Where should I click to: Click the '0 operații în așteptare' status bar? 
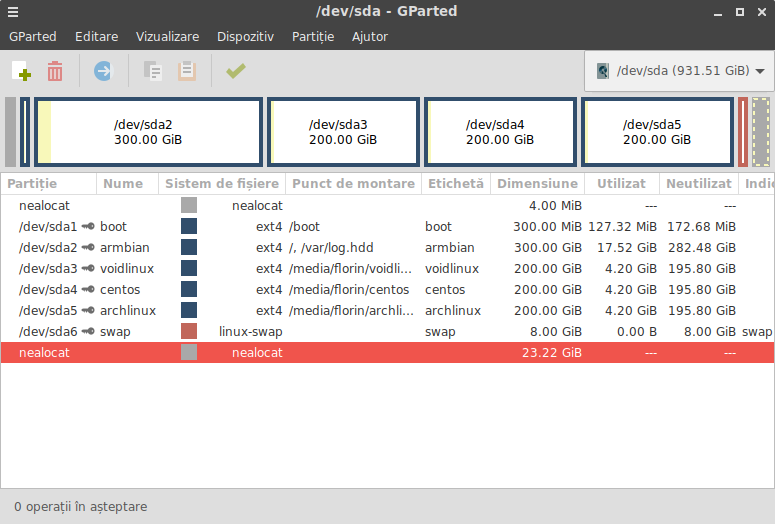point(81,507)
